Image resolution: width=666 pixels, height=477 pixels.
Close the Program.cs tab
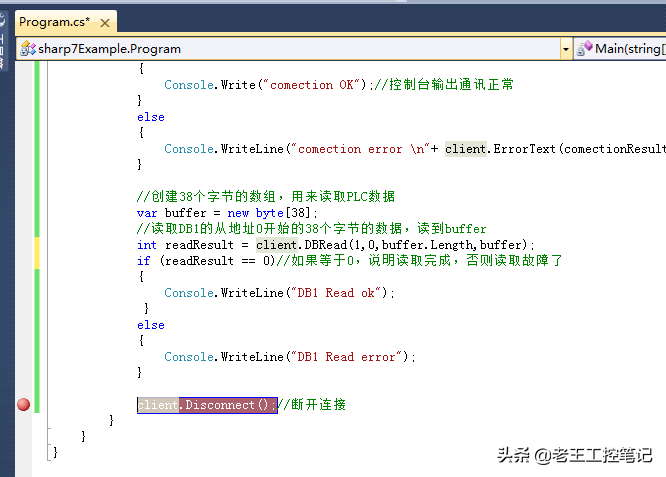[105, 23]
